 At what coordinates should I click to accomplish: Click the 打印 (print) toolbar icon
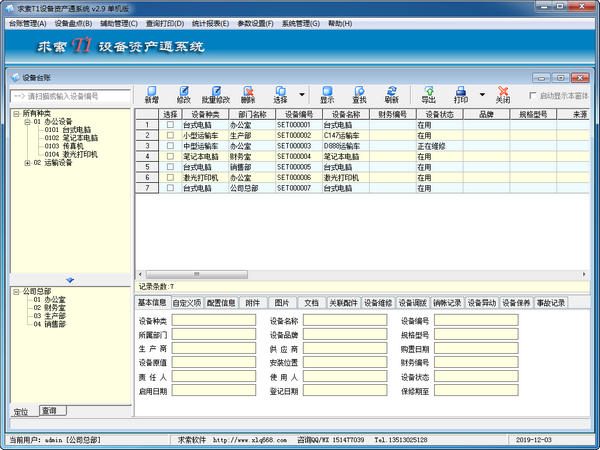pos(461,95)
